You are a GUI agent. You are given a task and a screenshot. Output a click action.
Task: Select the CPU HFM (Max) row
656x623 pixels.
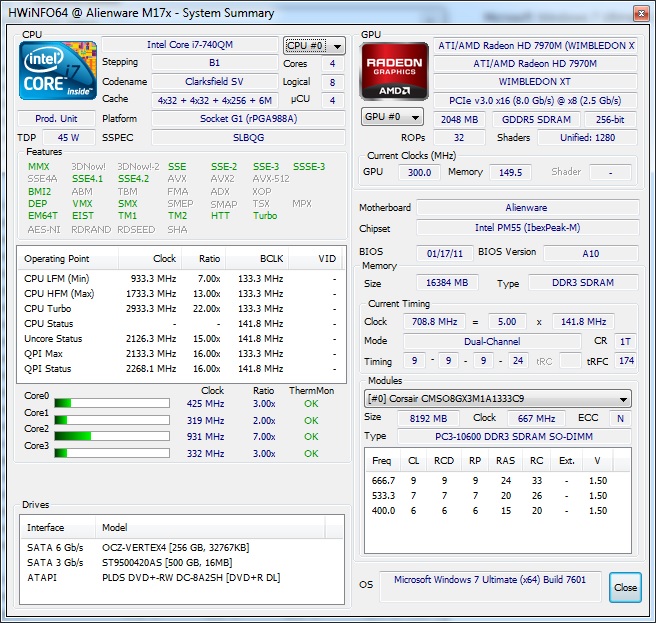click(181, 294)
